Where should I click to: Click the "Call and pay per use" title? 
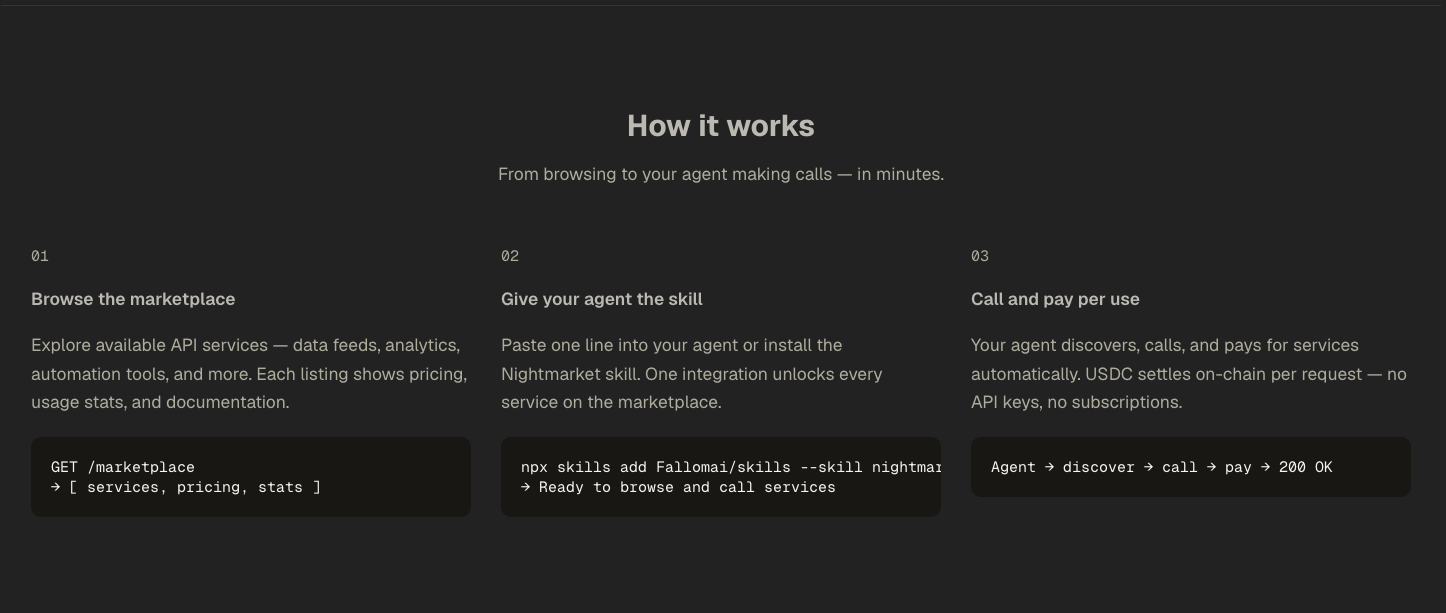click(x=1055, y=299)
